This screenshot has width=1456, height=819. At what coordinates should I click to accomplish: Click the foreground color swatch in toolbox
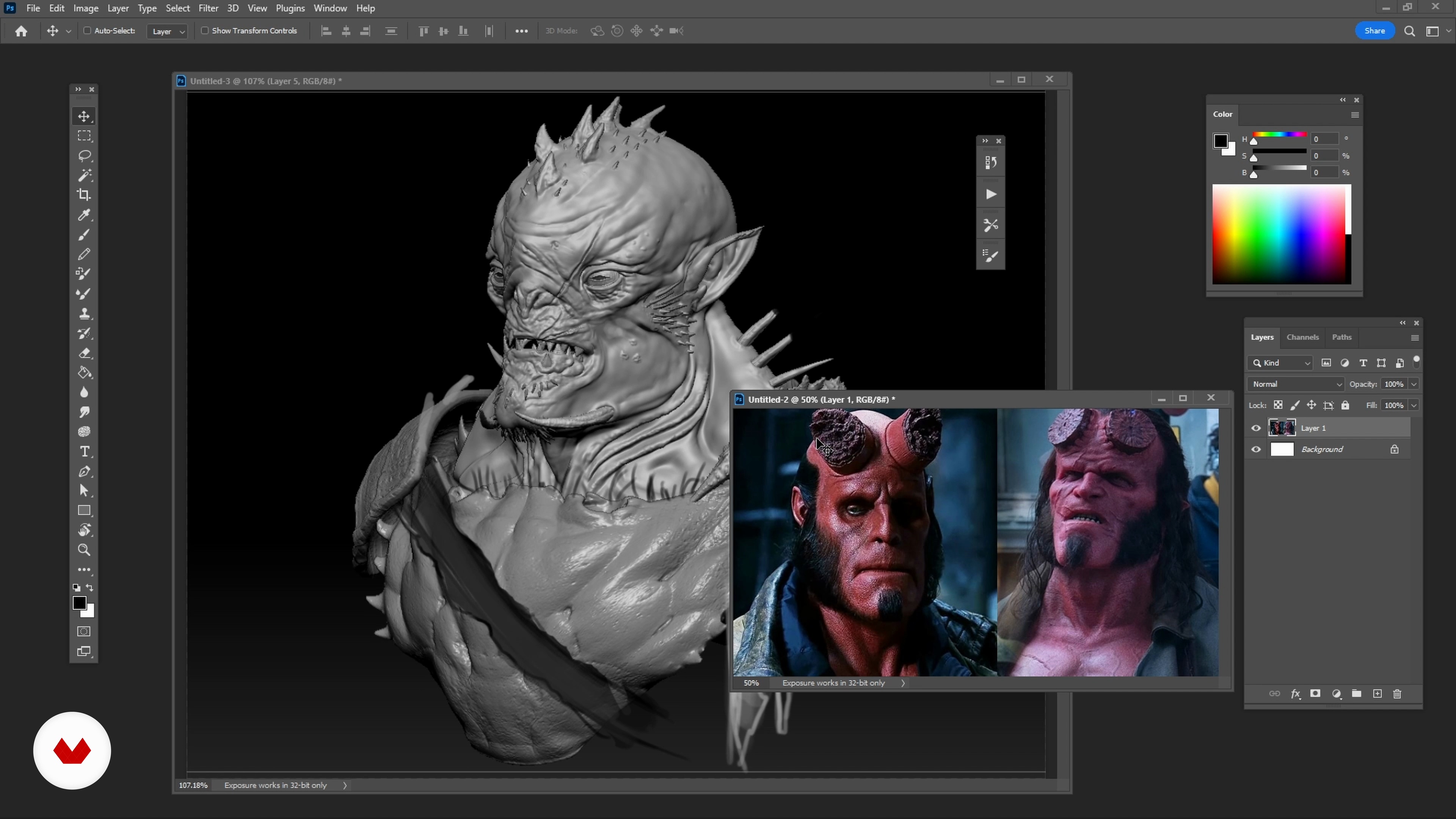click(79, 603)
